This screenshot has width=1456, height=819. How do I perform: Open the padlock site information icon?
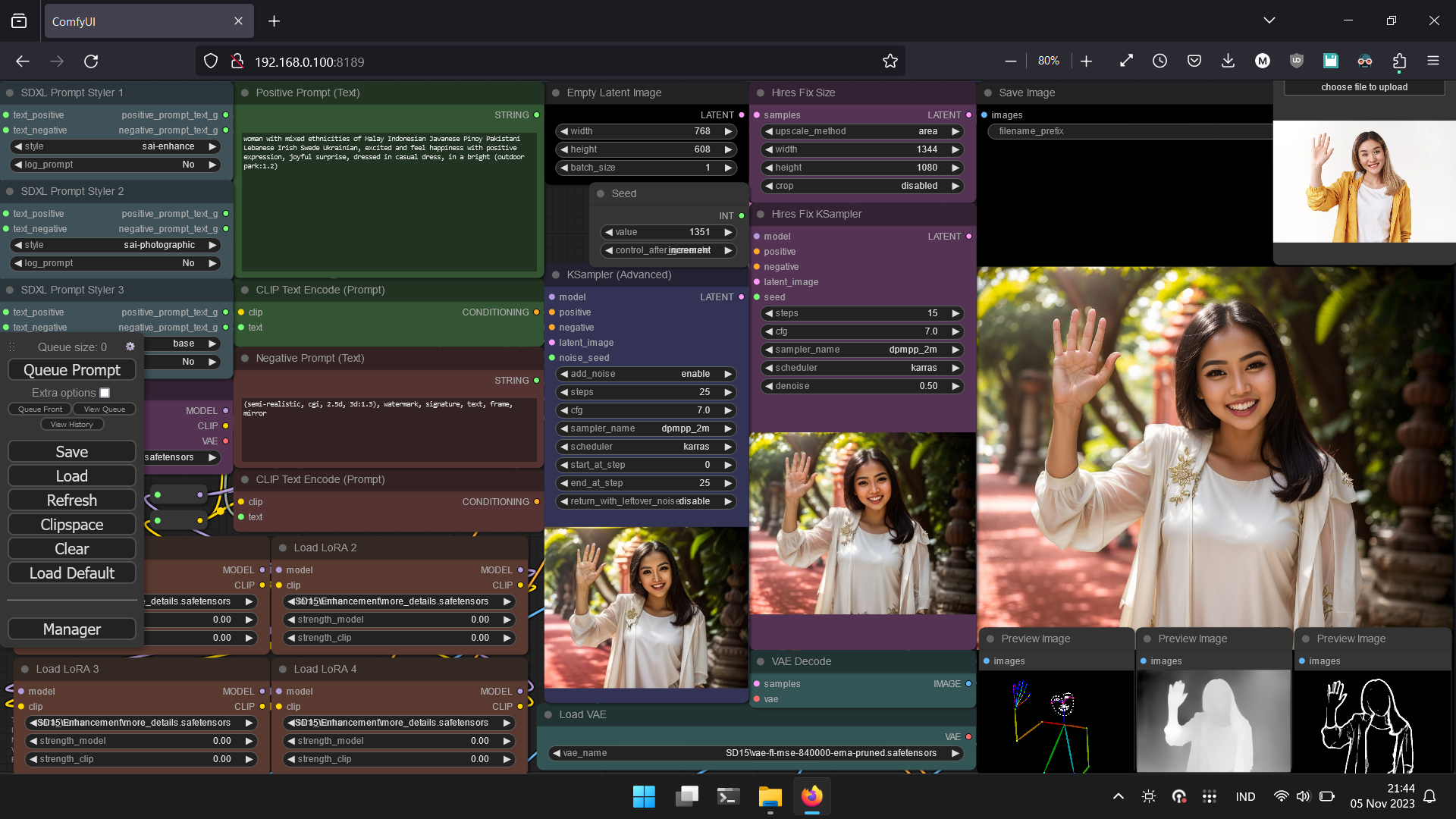[237, 61]
